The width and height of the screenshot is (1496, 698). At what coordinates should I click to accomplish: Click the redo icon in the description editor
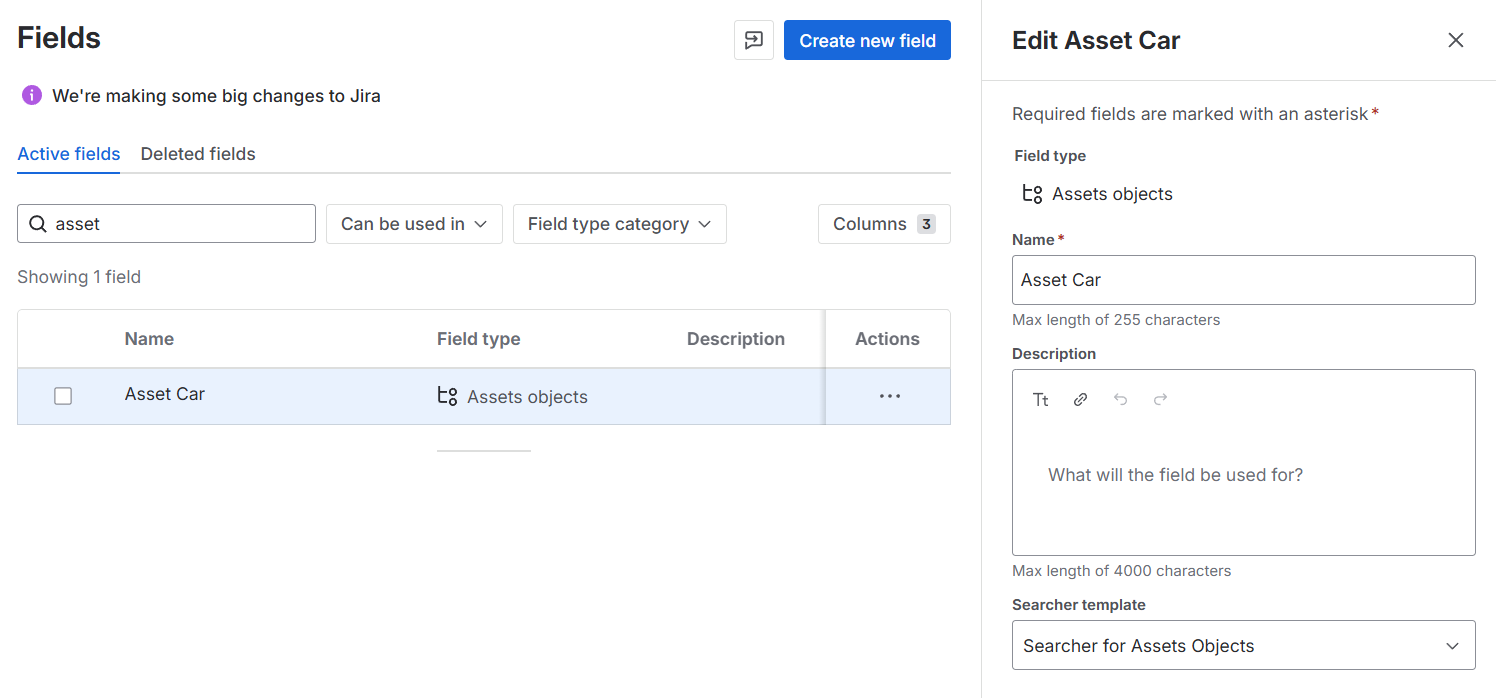tap(1160, 400)
